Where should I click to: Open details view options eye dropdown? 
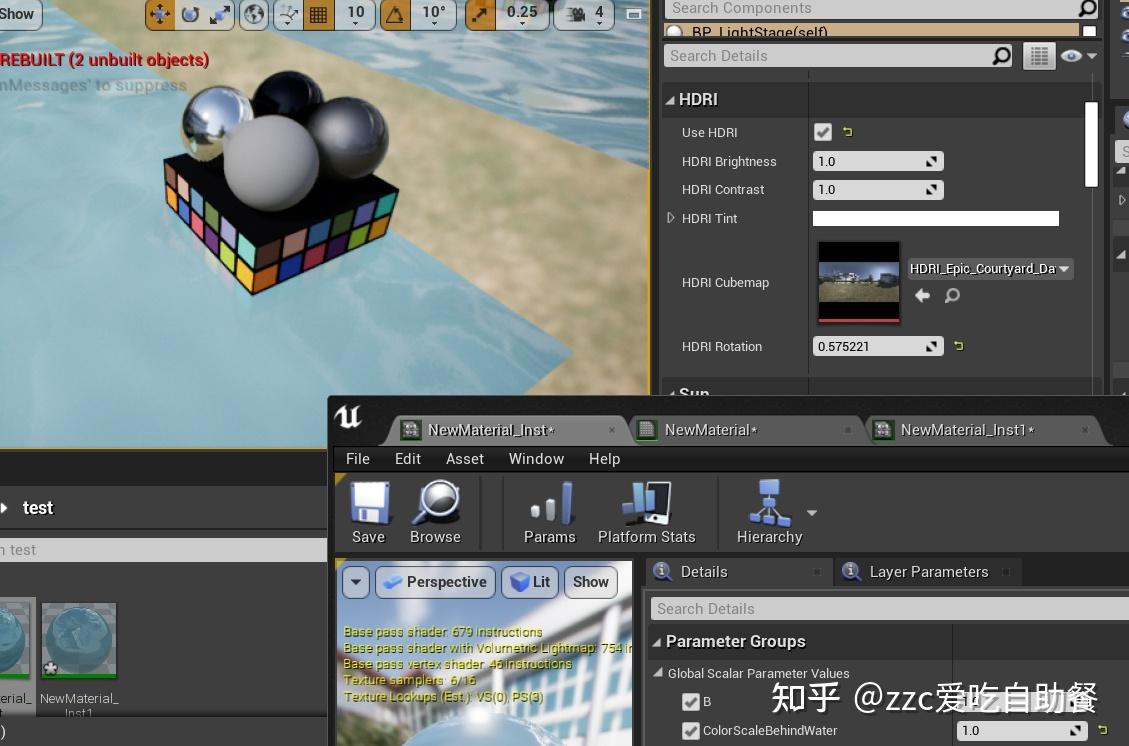coord(1078,56)
